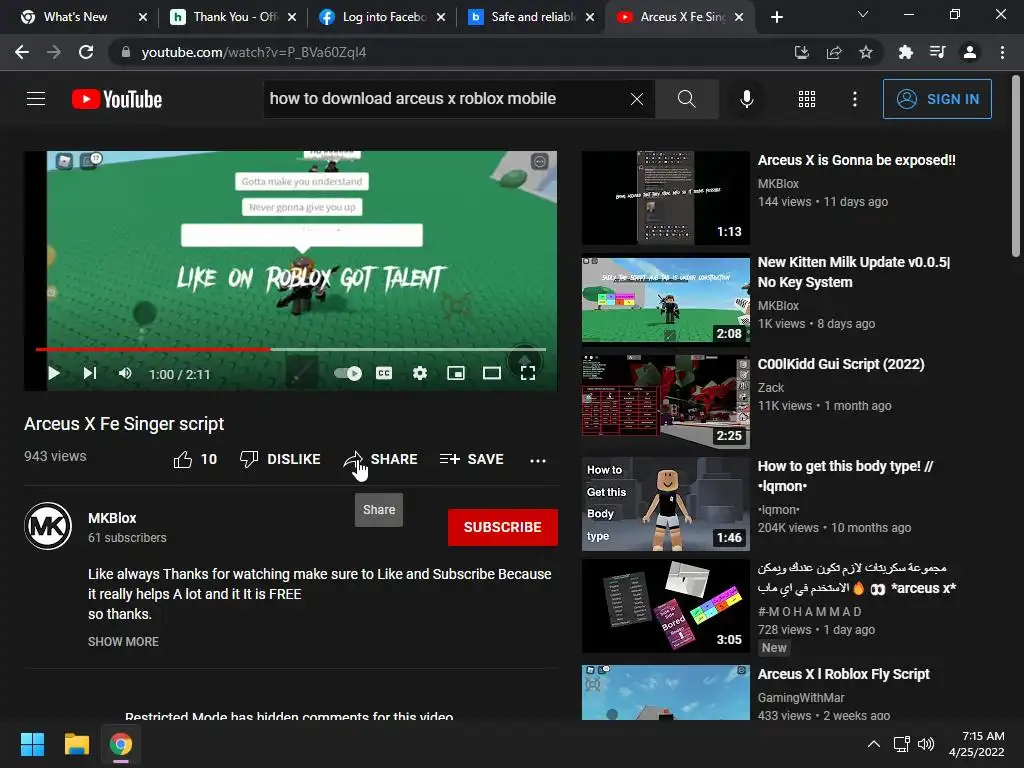Open 'How to get this body type!' thumbnail
This screenshot has height=768, width=1024.
665,504
